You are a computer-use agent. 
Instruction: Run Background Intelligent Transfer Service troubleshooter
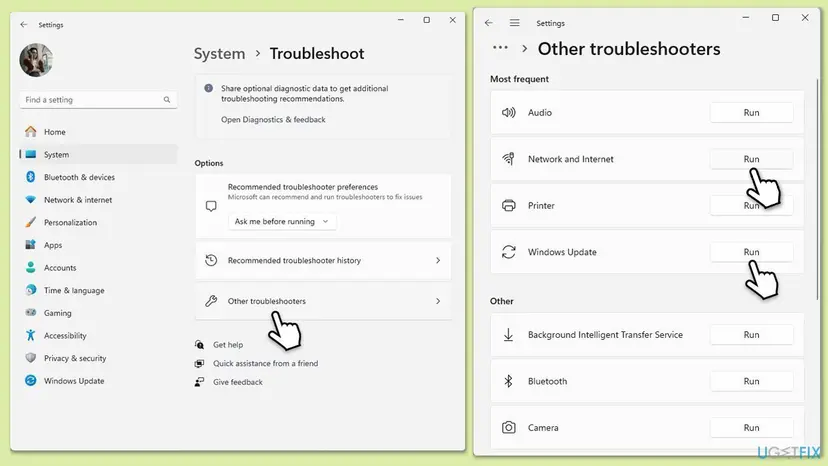click(x=751, y=335)
